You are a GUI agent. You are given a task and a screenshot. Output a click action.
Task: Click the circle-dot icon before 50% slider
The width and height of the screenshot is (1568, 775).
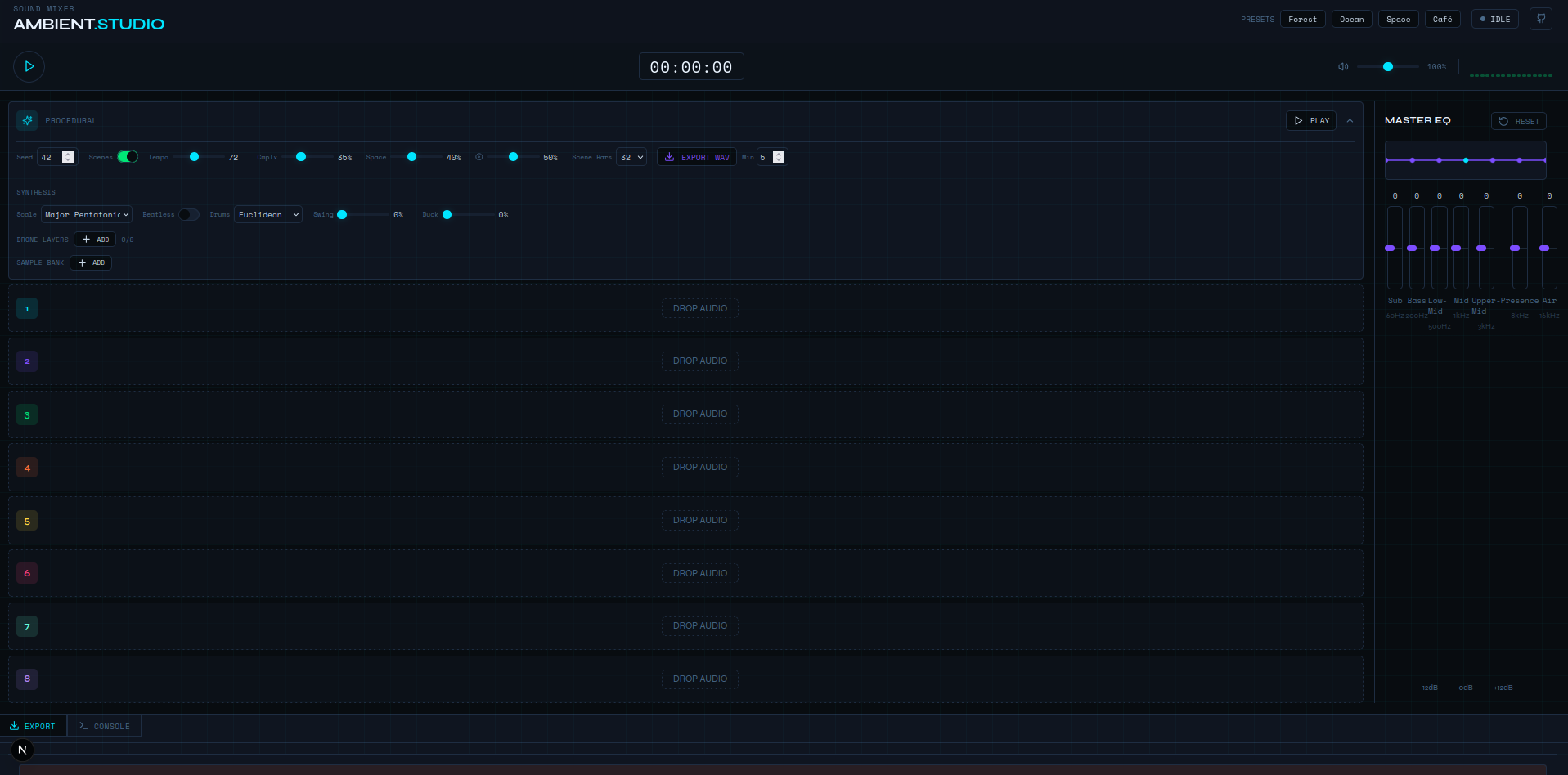click(479, 157)
